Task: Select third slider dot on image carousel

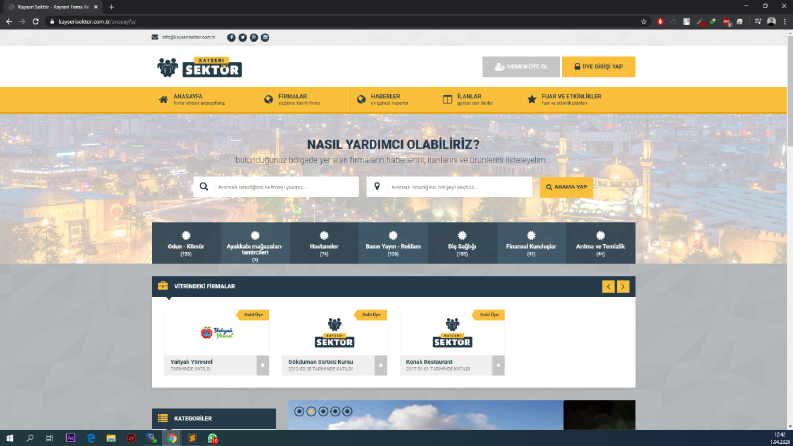Action: pyautogui.click(x=323, y=412)
